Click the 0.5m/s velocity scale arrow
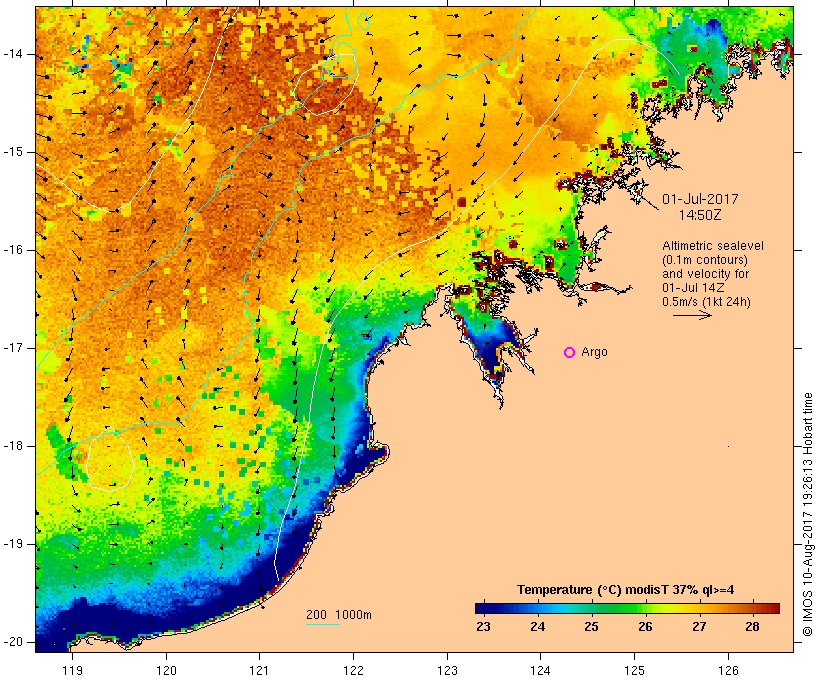Image resolution: width=820 pixels, height=680 pixels. pos(692,315)
